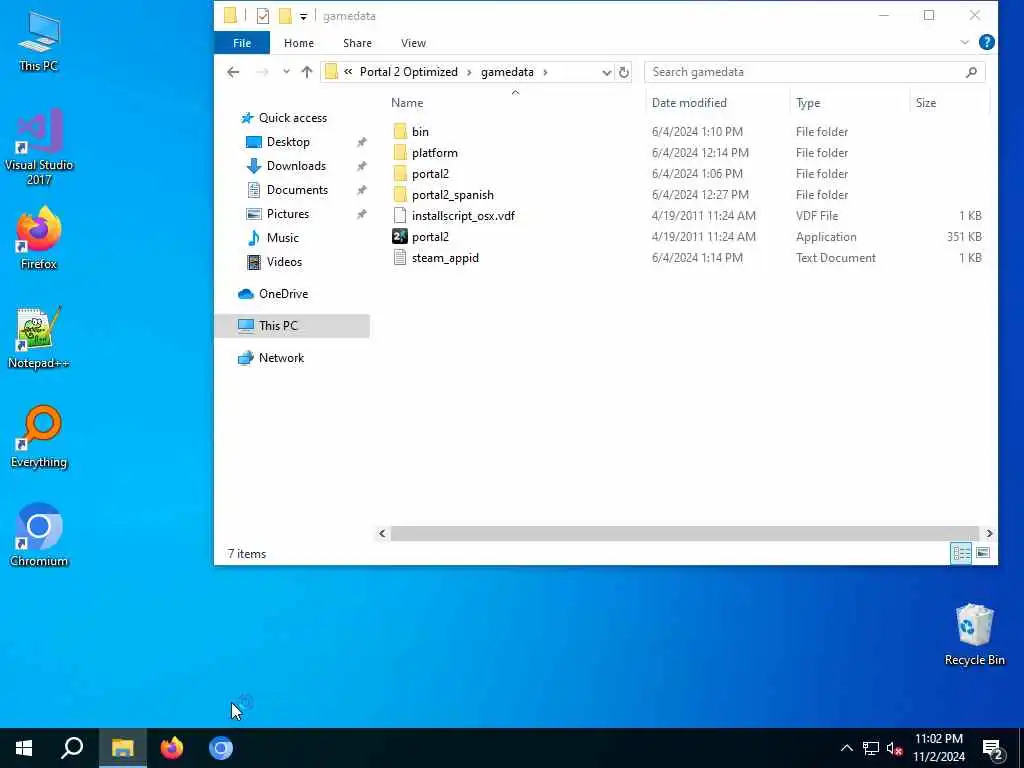Click Portal 2 Optimized in address path
1024x768 pixels.
click(x=409, y=72)
